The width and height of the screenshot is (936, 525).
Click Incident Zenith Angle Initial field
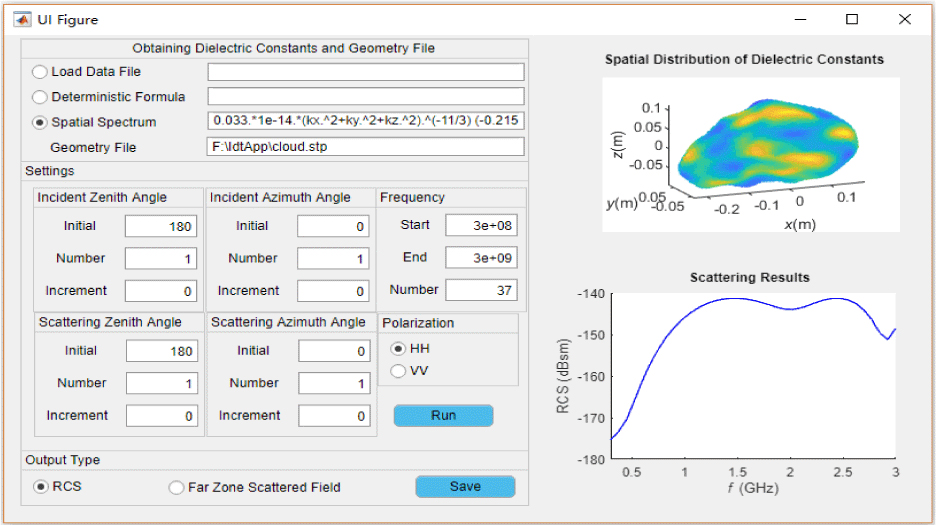tap(161, 226)
